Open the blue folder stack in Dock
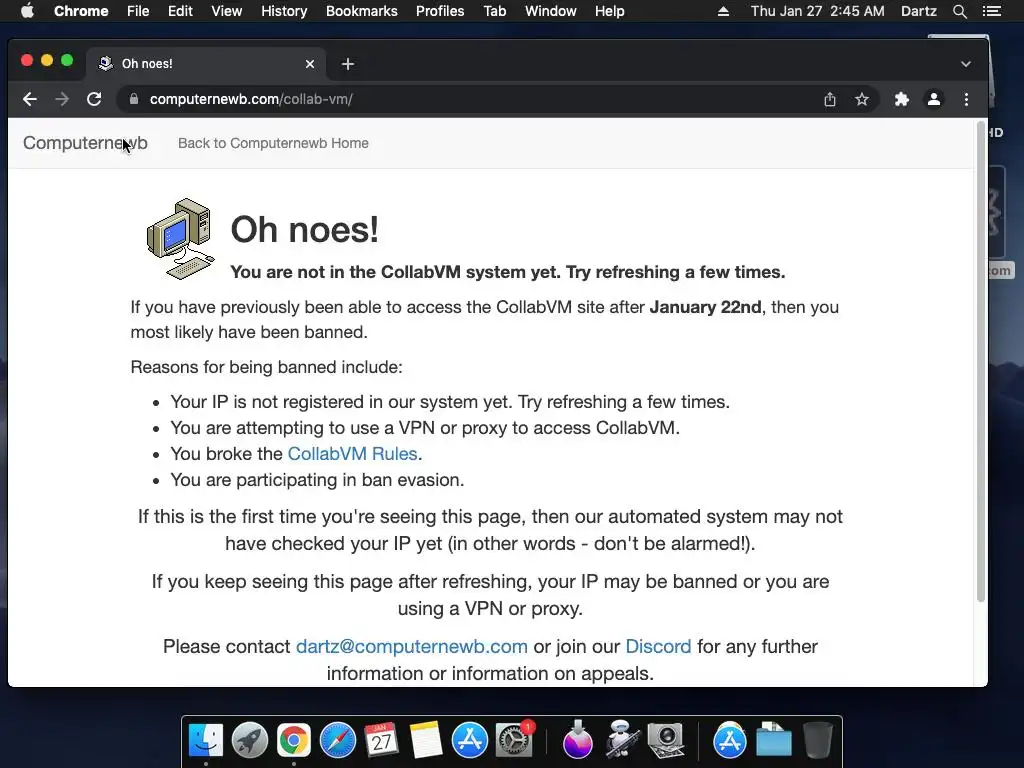 pyautogui.click(x=773, y=741)
